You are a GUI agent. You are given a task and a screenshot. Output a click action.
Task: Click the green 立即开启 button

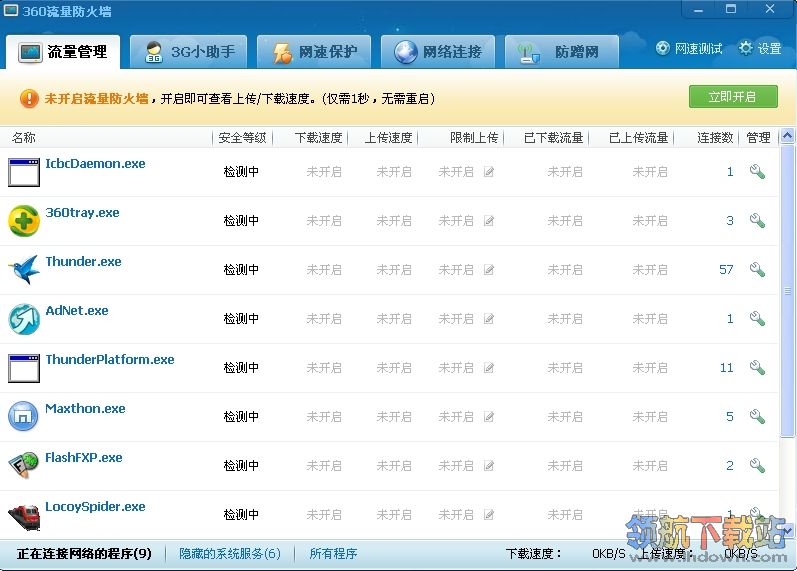(733, 97)
